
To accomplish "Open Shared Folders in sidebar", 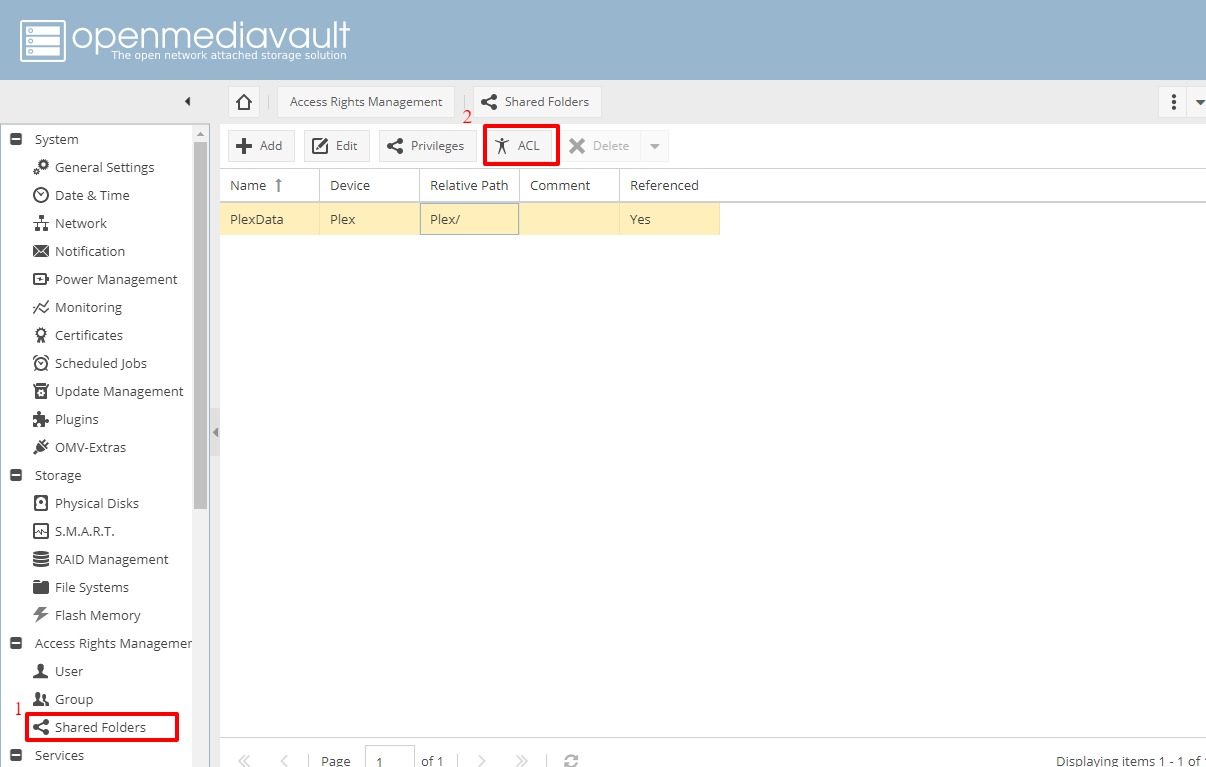I will click(100, 727).
